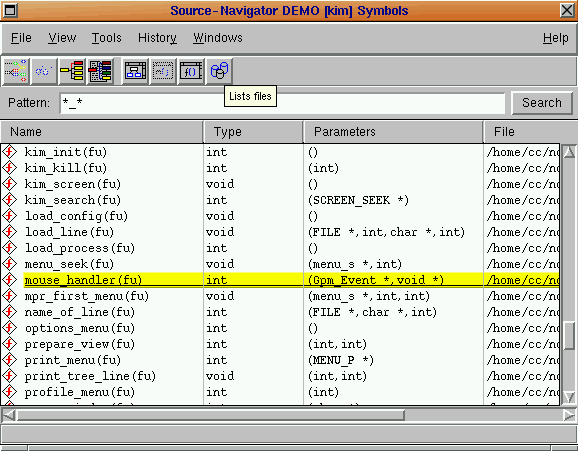Click the function icon beside kim_search
578x451 pixels.
click(10, 200)
